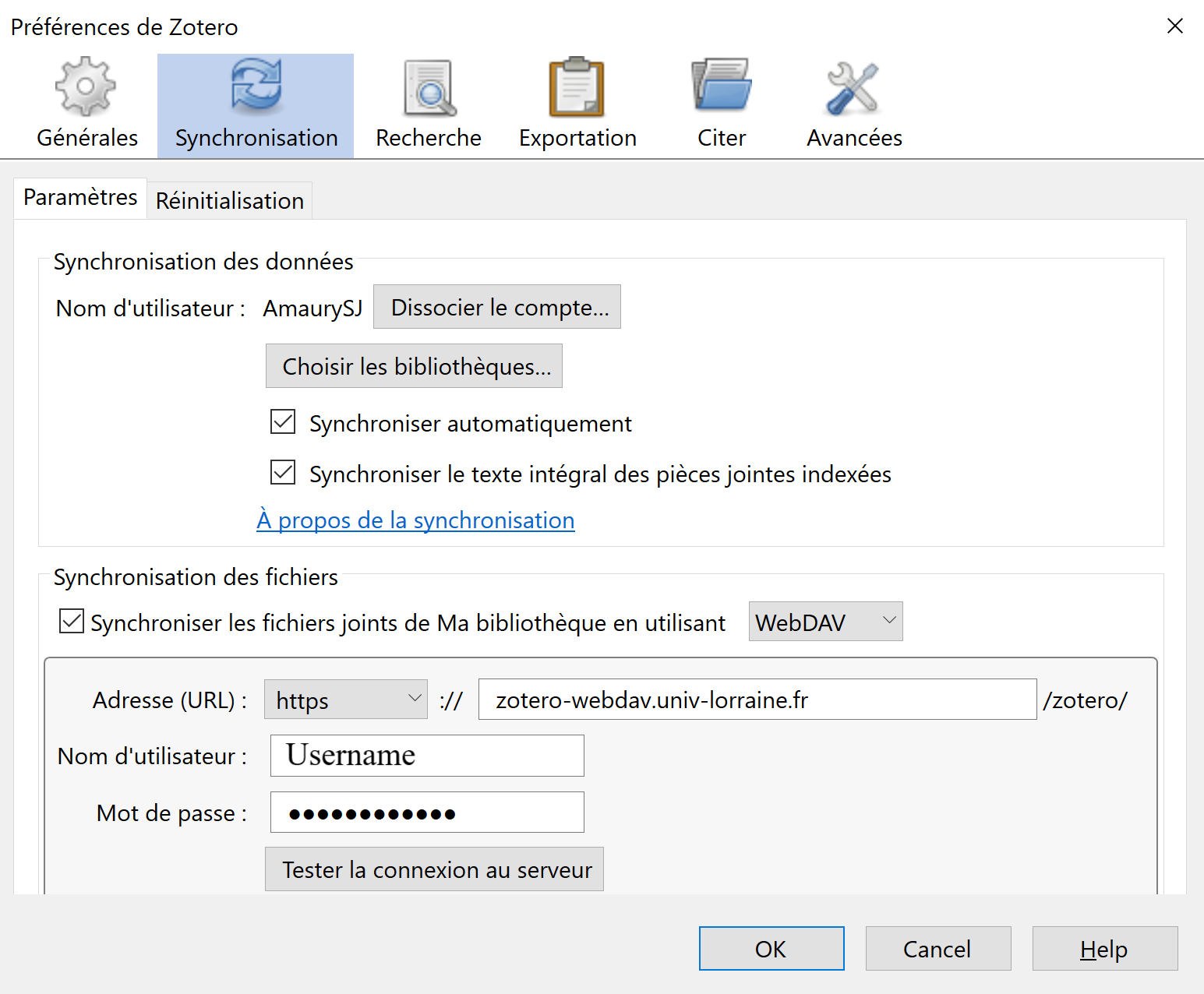
Task: Open the Générales gear preferences pane
Action: click(x=87, y=104)
